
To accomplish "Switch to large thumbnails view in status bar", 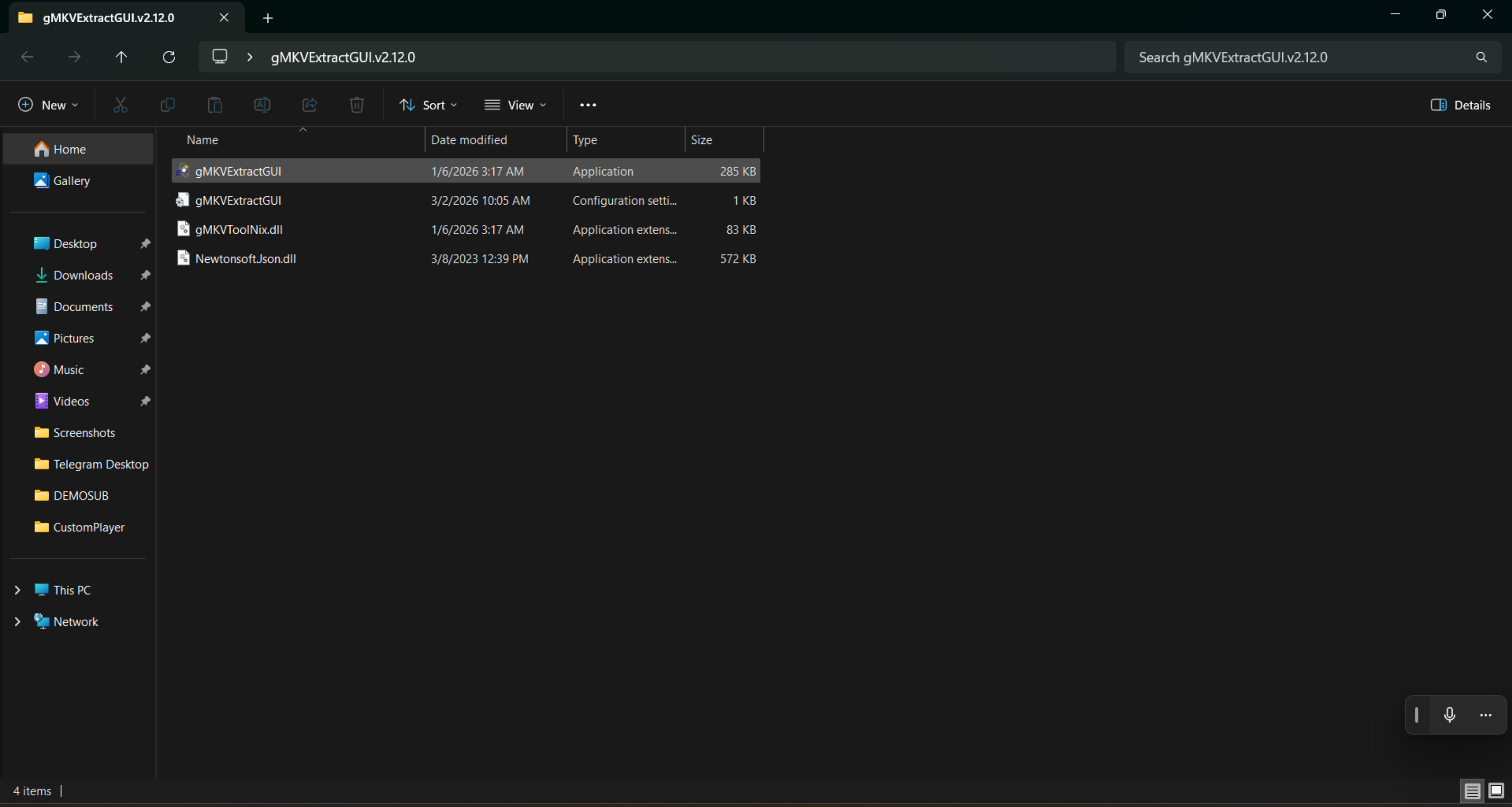I will pyautogui.click(x=1496, y=791).
